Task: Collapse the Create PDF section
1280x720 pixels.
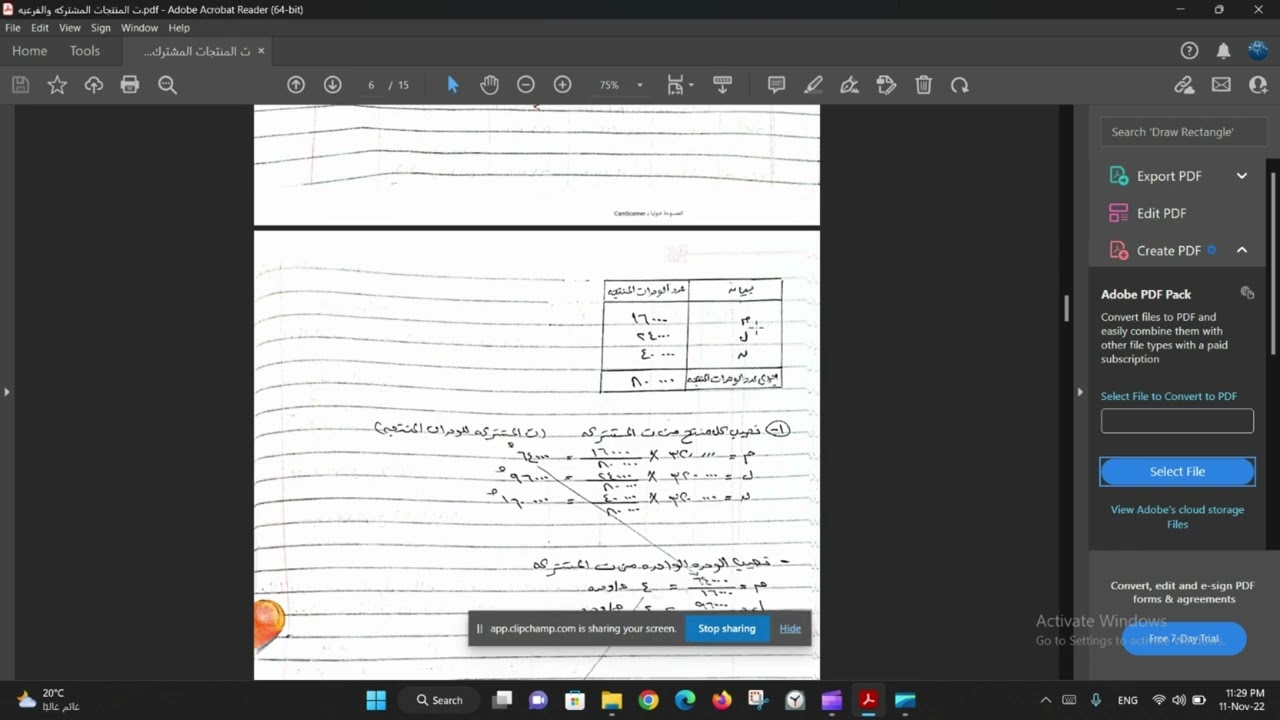Action: click(x=1242, y=250)
